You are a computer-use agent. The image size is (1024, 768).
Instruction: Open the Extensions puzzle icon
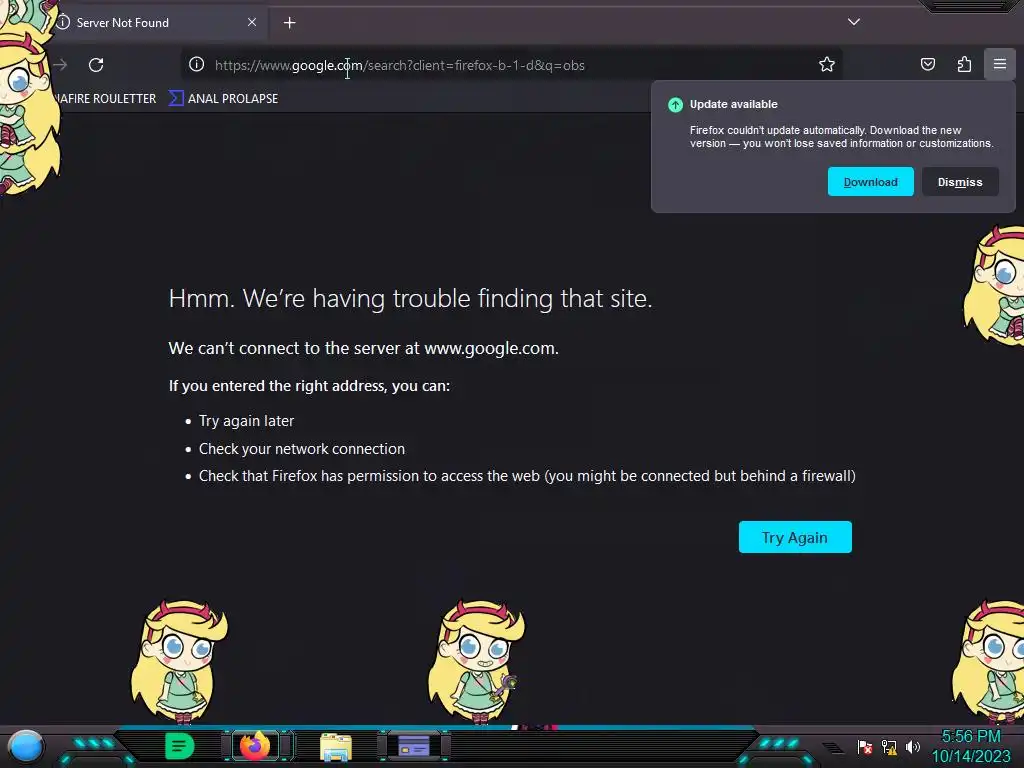tap(964, 64)
